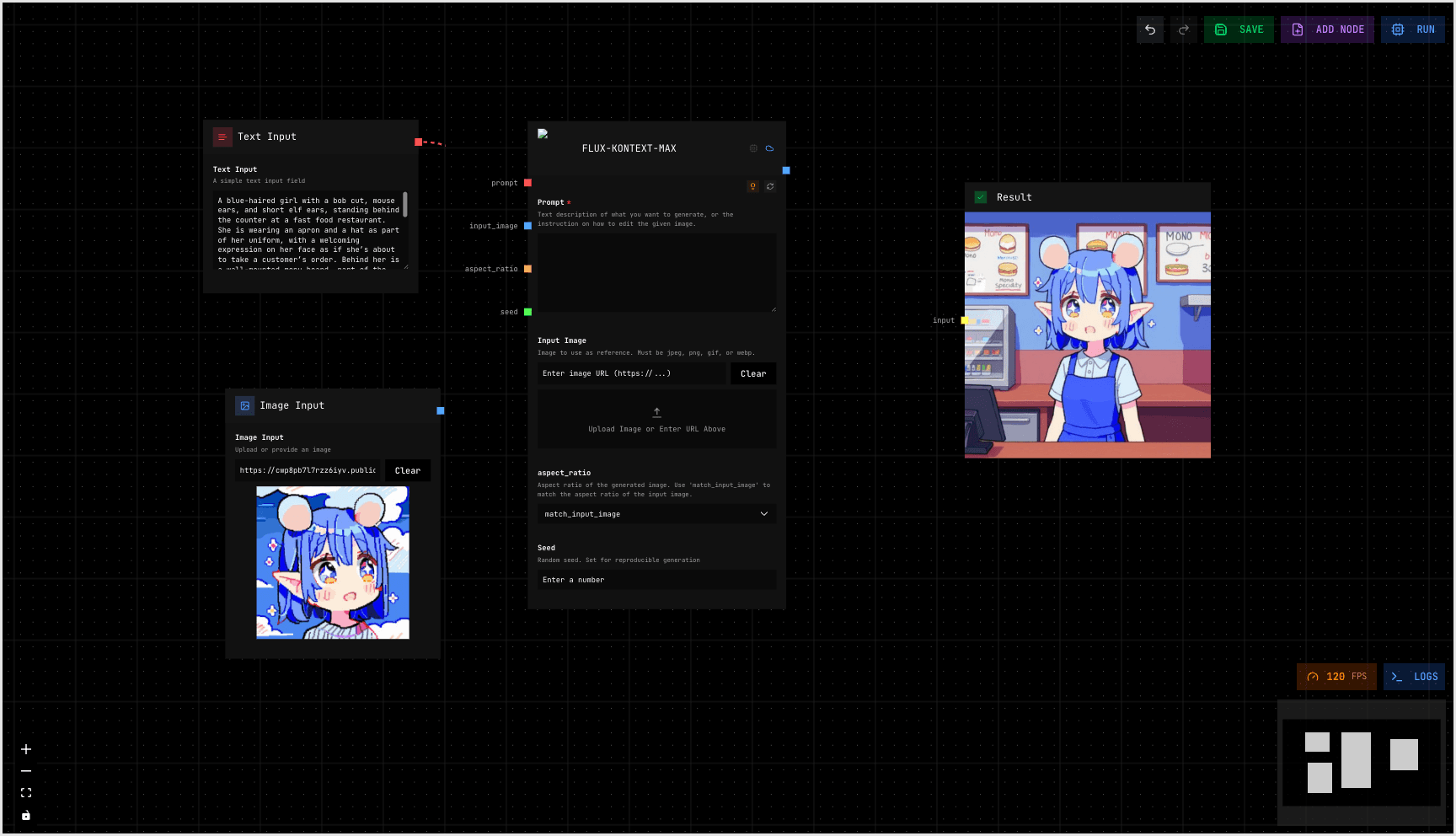Click the red prompt input handle

pyautogui.click(x=527, y=182)
